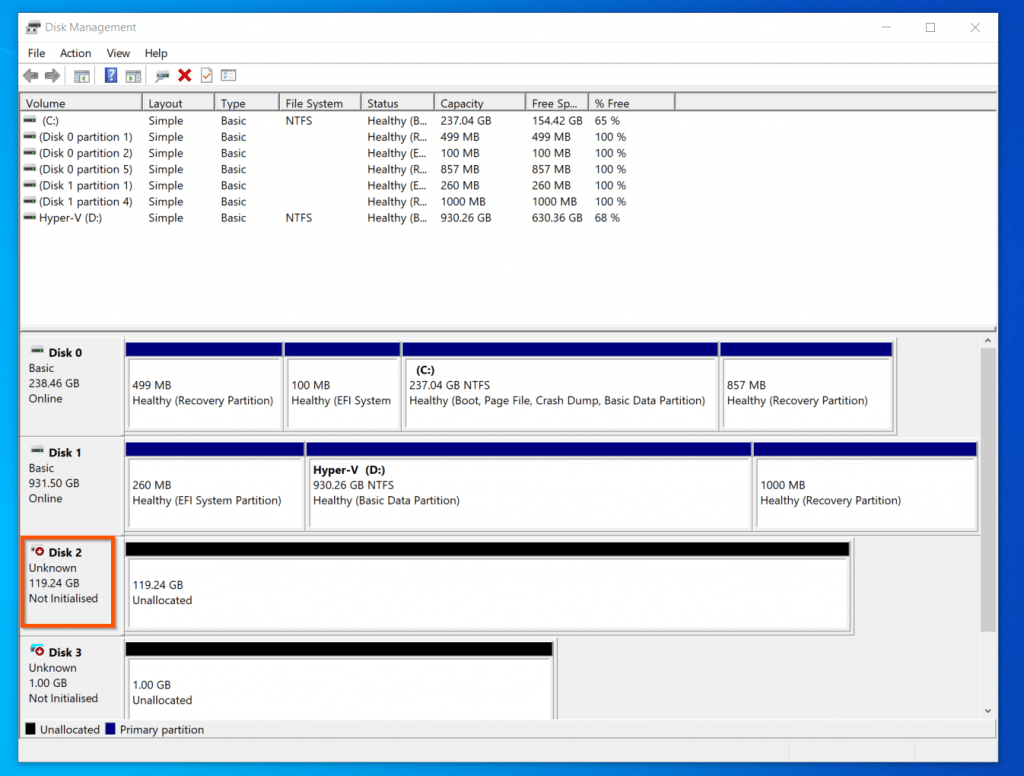Select the Hyper-V (D:) partition block
1024x776 pixels.
pyautogui.click(x=528, y=488)
